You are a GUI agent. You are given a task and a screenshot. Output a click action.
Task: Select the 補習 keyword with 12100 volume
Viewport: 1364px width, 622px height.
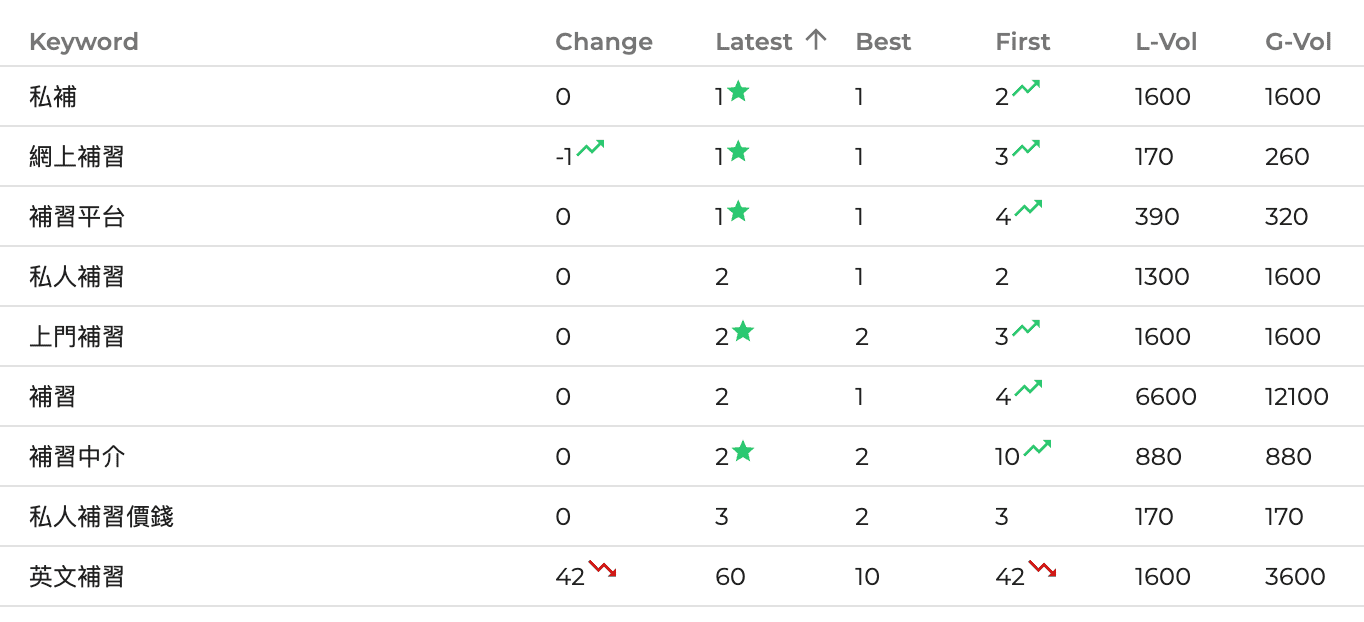[x=53, y=397]
